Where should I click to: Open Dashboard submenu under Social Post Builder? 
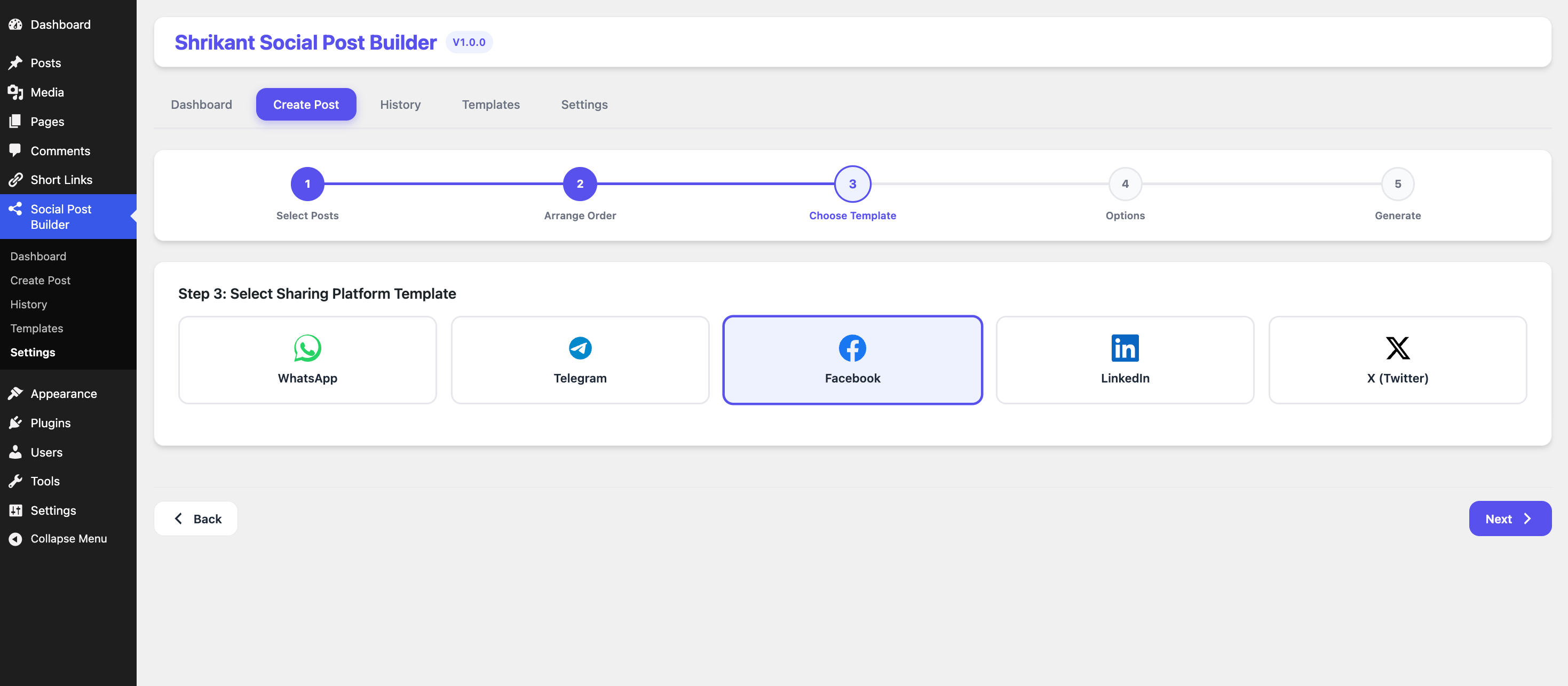coord(38,256)
